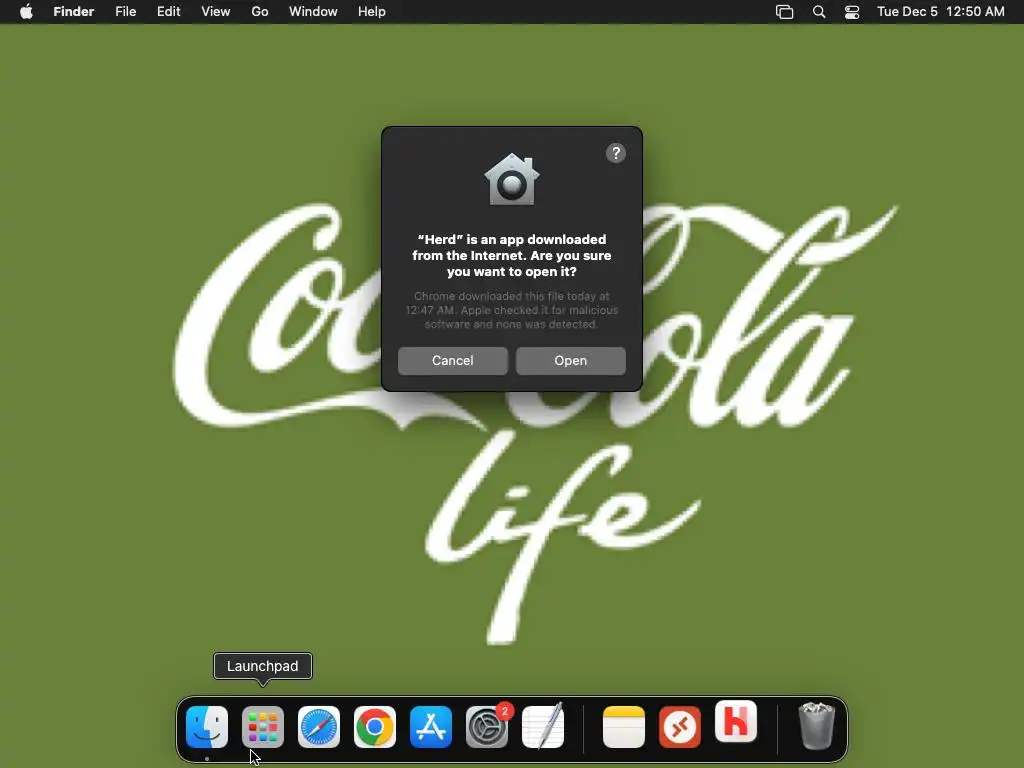
Task: Open the help question mark in dialog
Action: click(x=616, y=153)
